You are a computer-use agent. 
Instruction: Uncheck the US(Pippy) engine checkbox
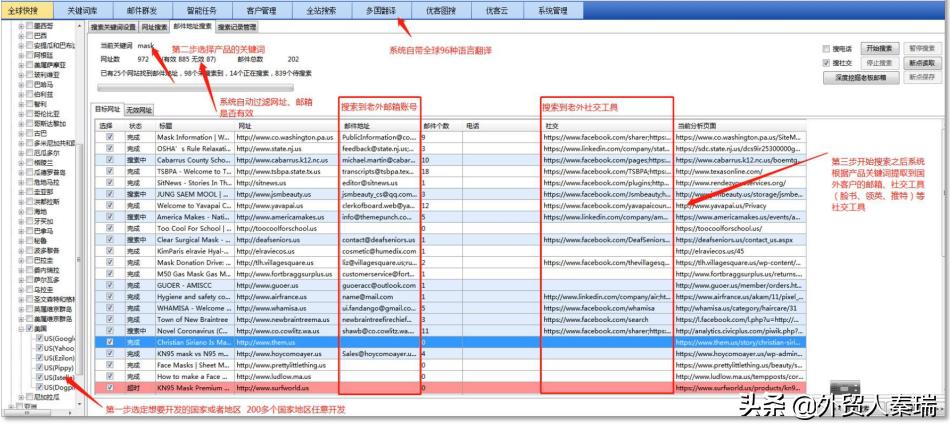pyautogui.click(x=39, y=368)
